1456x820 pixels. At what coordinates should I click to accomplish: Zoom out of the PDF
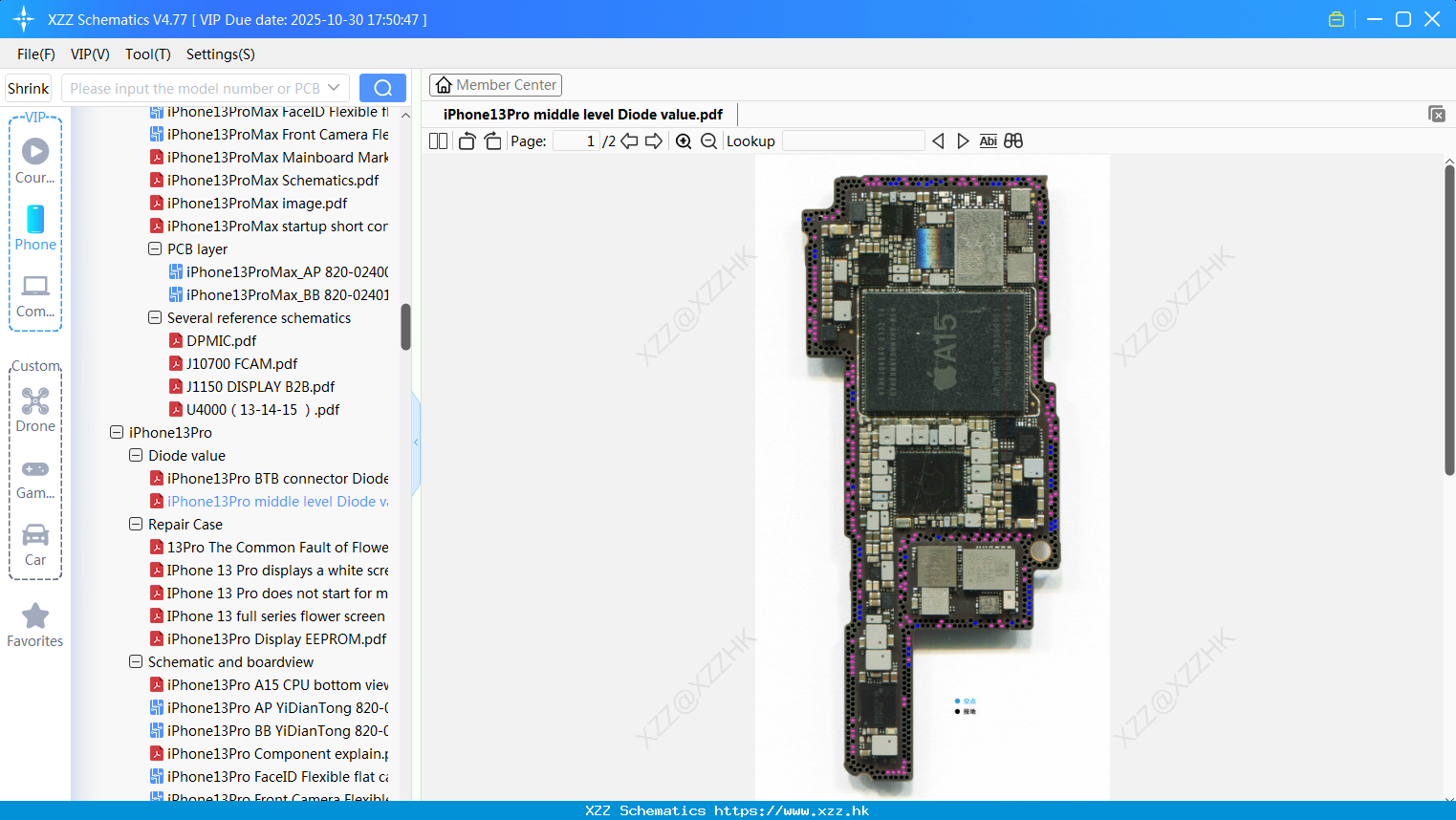coord(708,140)
